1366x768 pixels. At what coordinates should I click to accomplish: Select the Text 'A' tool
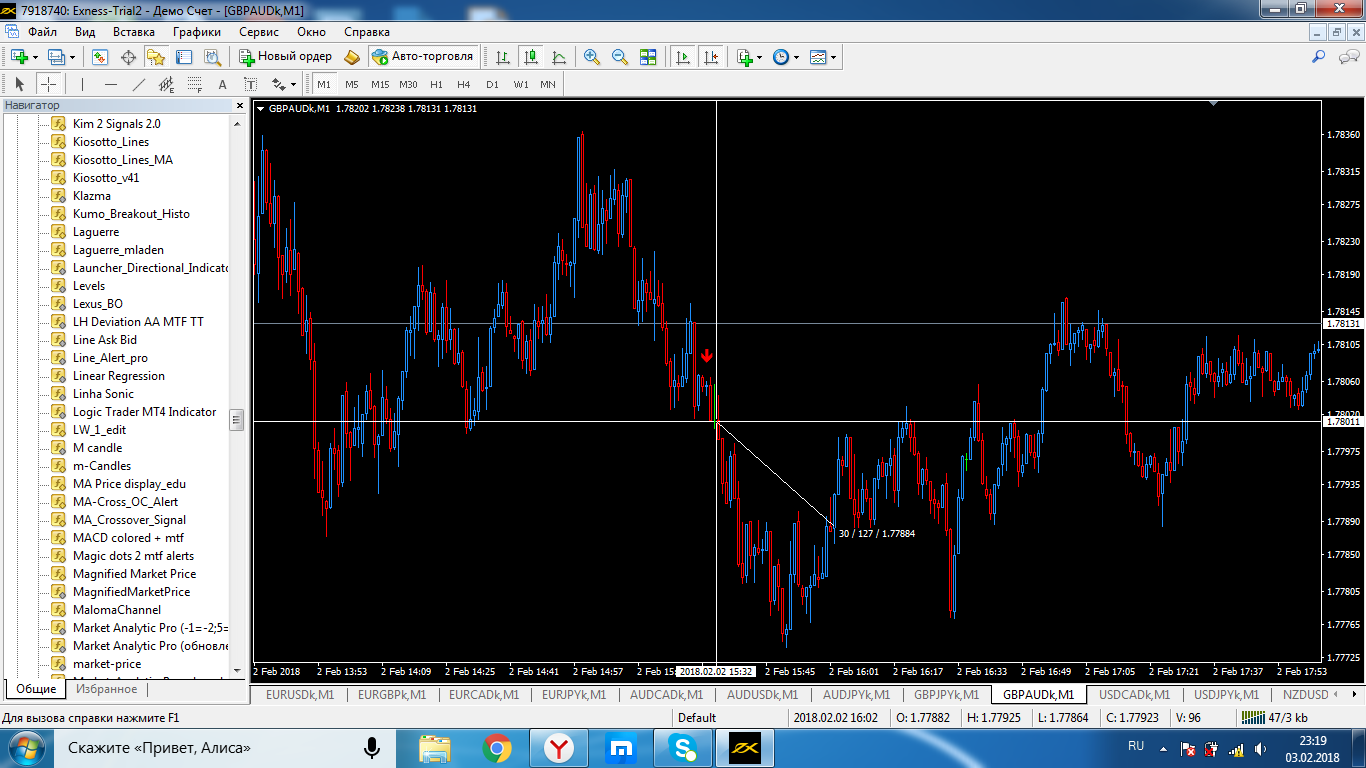click(x=222, y=84)
